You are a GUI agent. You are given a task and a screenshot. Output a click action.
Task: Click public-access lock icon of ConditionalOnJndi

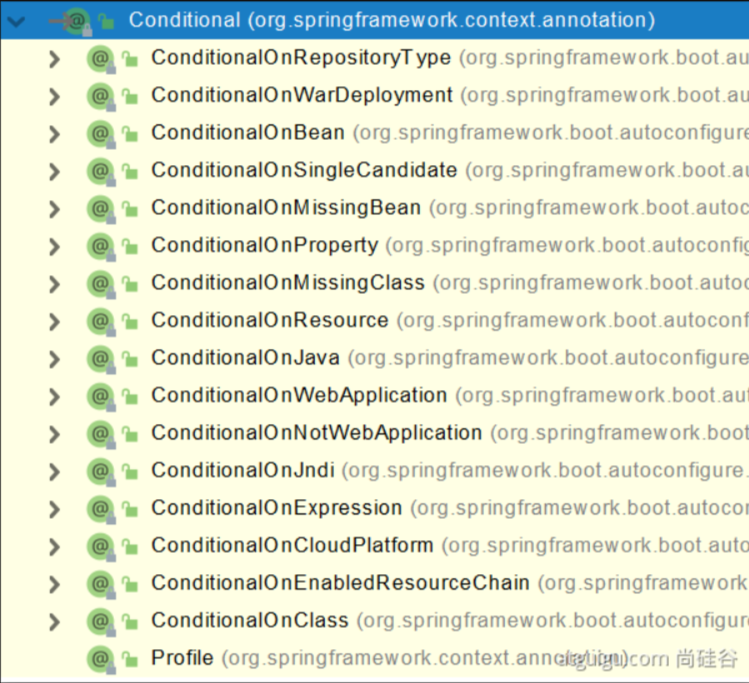[x=129, y=471]
